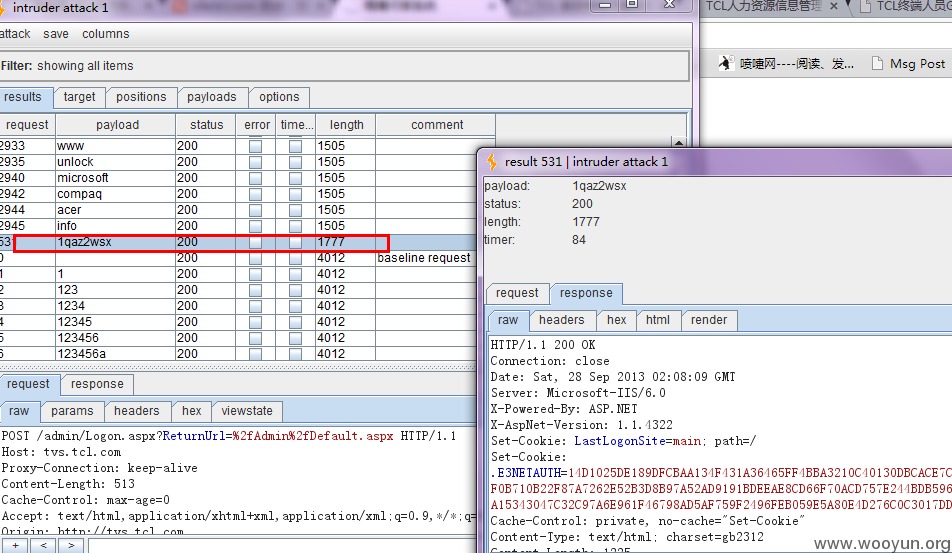Toggle timeout checkbox in acer row
This screenshot has height=553, width=952.
pos(295,210)
